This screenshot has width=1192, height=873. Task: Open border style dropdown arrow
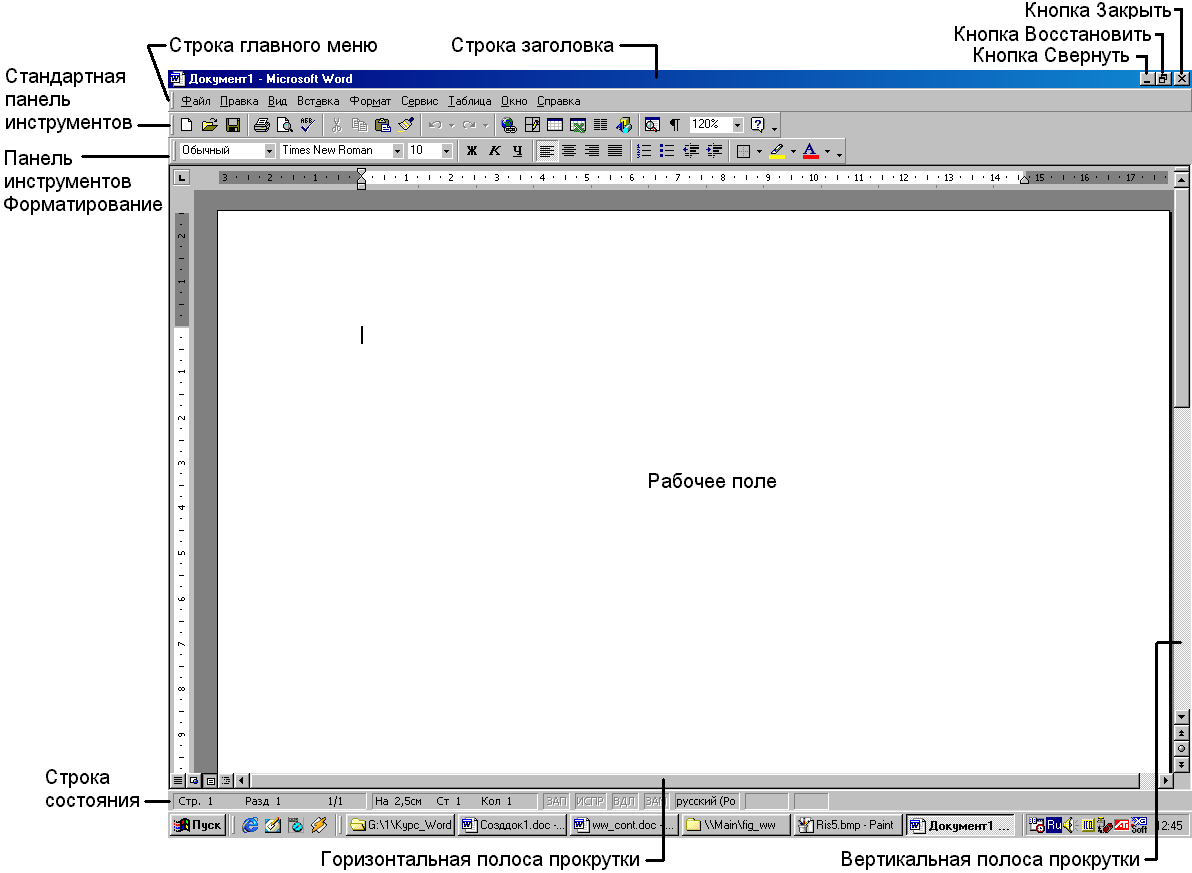pos(759,151)
